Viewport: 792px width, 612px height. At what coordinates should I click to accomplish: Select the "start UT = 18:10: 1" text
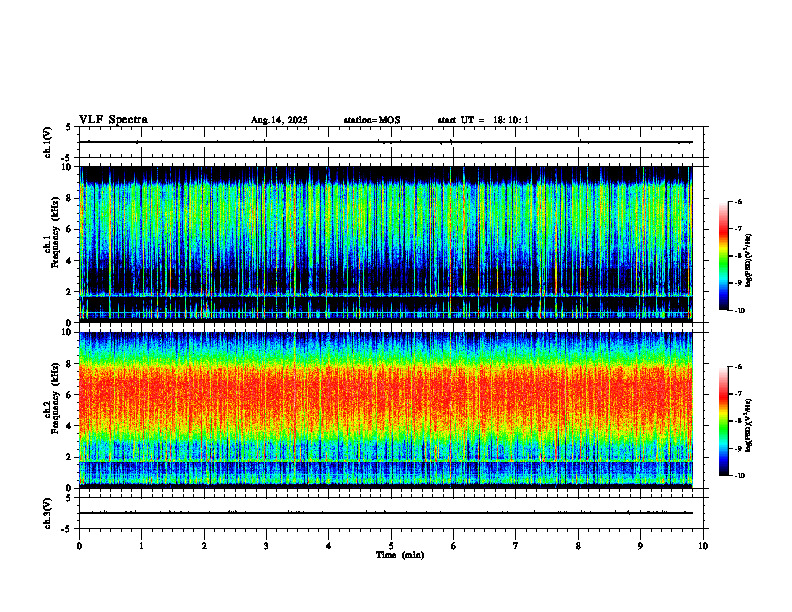483,120
